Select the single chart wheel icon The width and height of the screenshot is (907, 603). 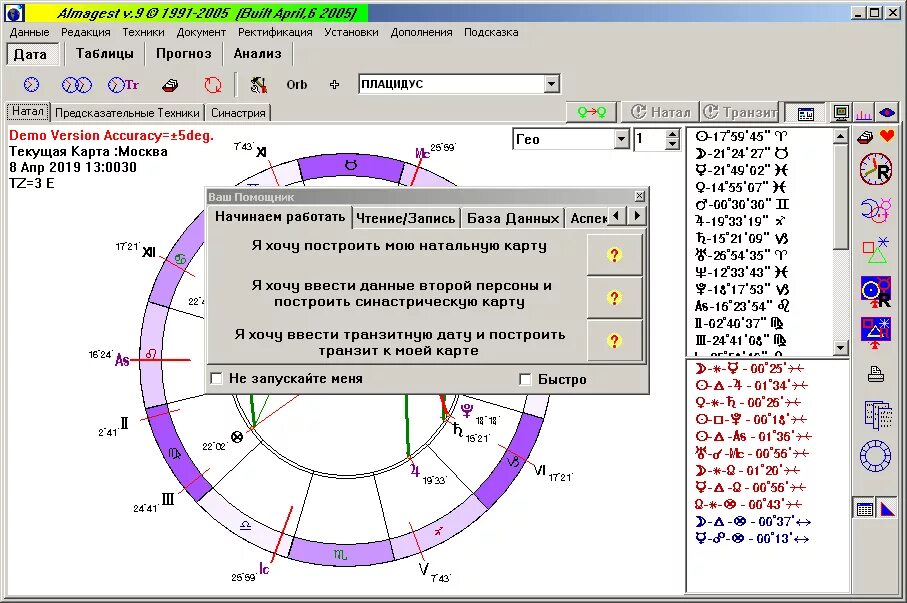[x=31, y=85]
